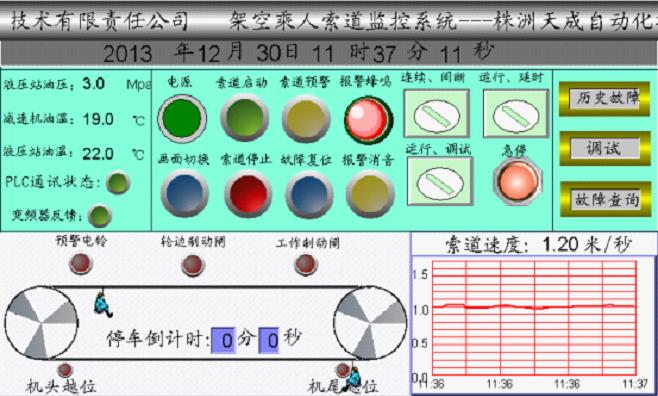Silence the alarm with 报警消音 button
The image size is (658, 396).
[x=370, y=194]
